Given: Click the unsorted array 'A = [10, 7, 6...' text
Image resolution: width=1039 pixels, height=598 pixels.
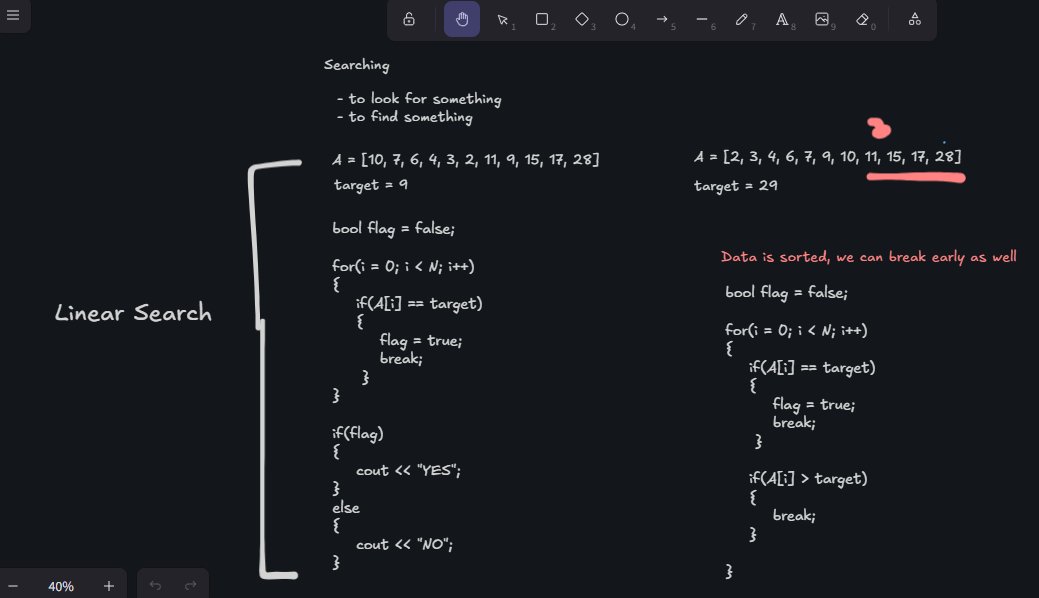Looking at the screenshot, I should point(466,159).
